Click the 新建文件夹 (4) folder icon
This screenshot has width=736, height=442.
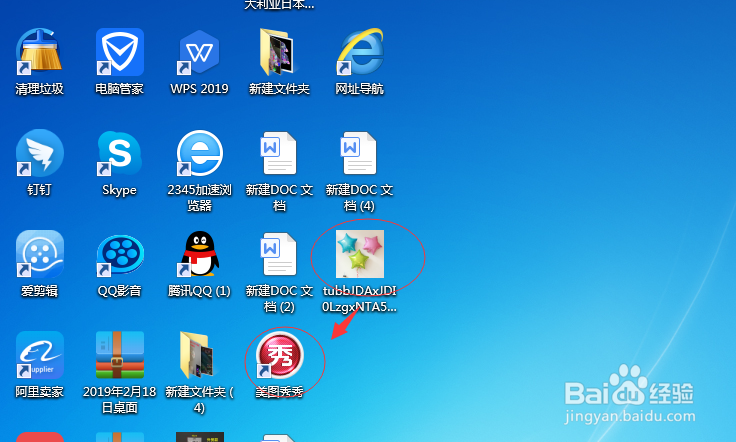(197, 355)
